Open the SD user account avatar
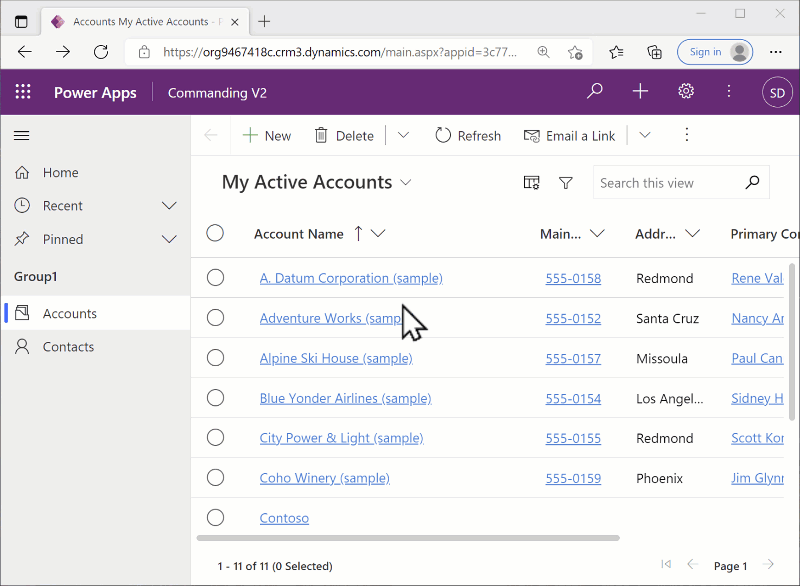The height and width of the screenshot is (586, 800). coord(777,93)
